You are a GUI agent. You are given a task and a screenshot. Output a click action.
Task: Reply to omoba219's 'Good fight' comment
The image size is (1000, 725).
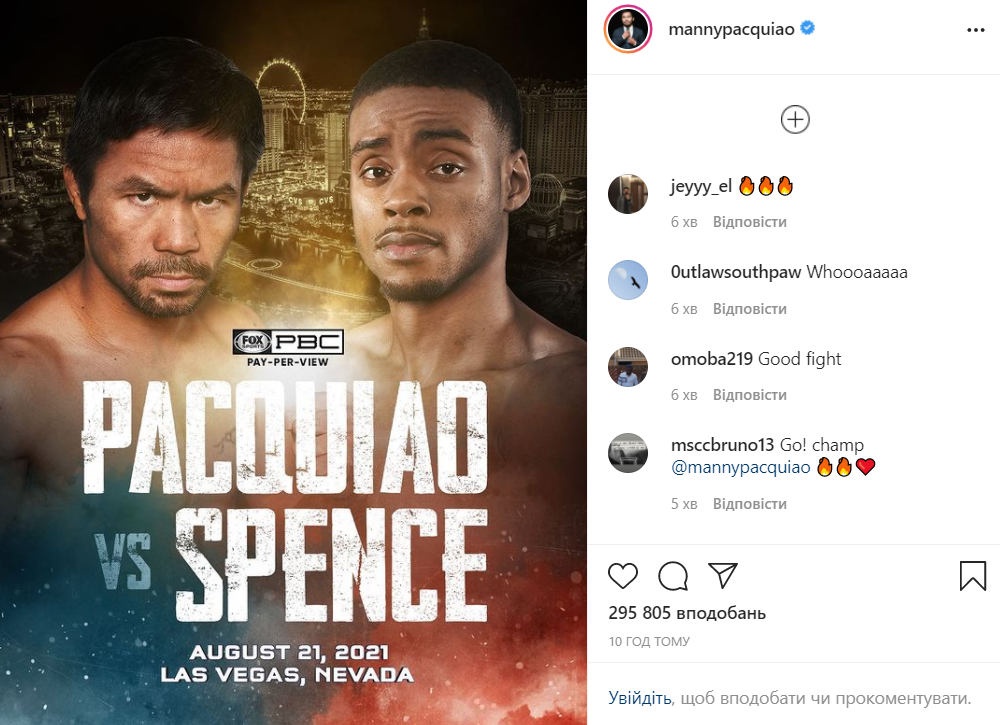(749, 395)
